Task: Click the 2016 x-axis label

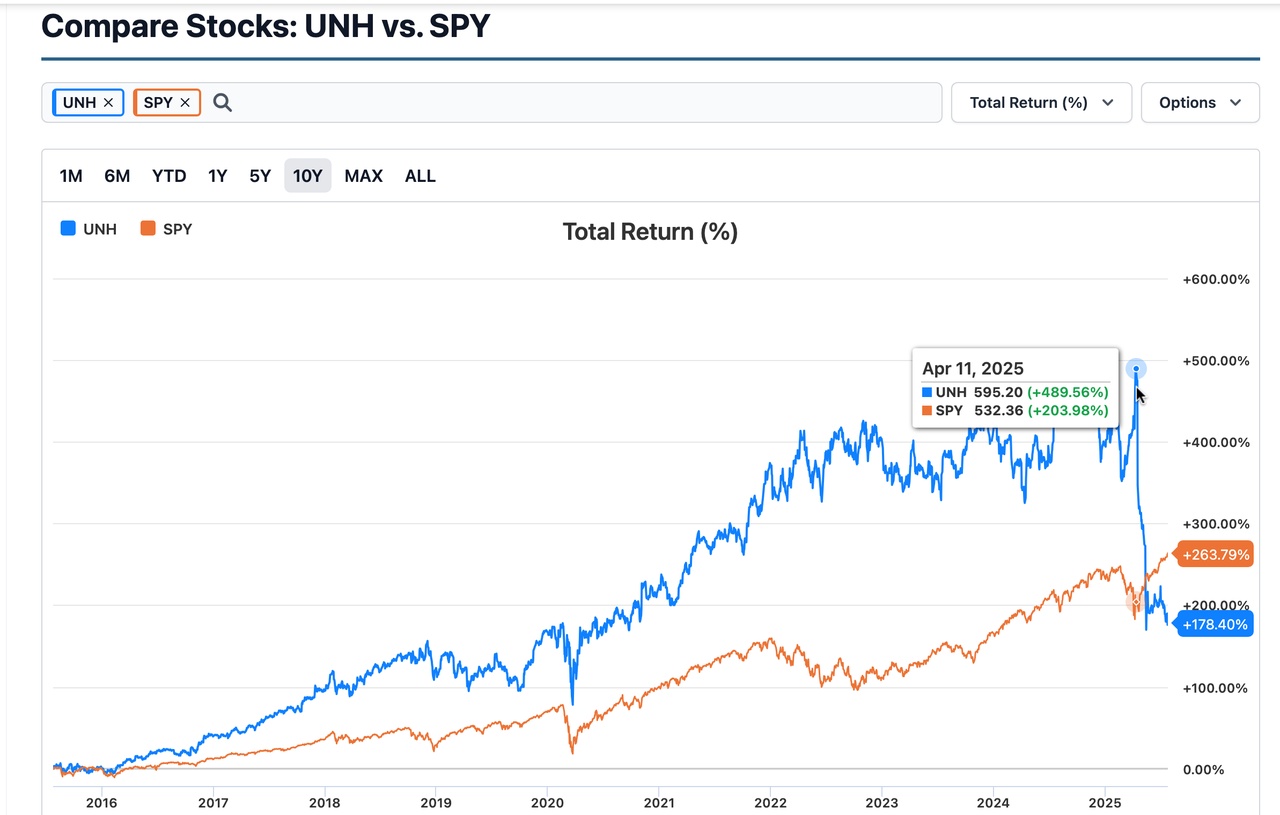Action: (101, 802)
